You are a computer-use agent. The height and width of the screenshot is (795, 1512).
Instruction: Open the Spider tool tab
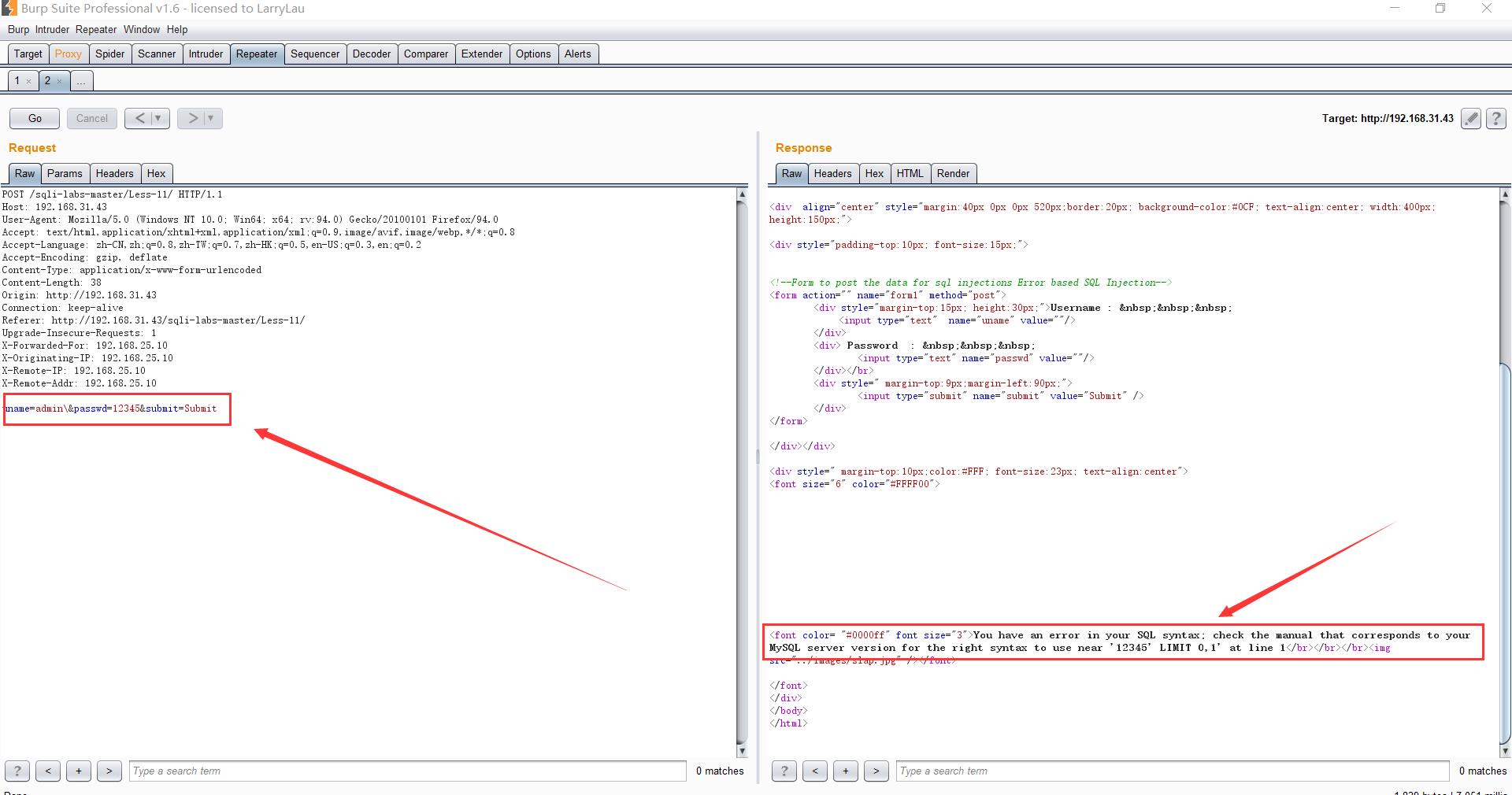tap(110, 54)
